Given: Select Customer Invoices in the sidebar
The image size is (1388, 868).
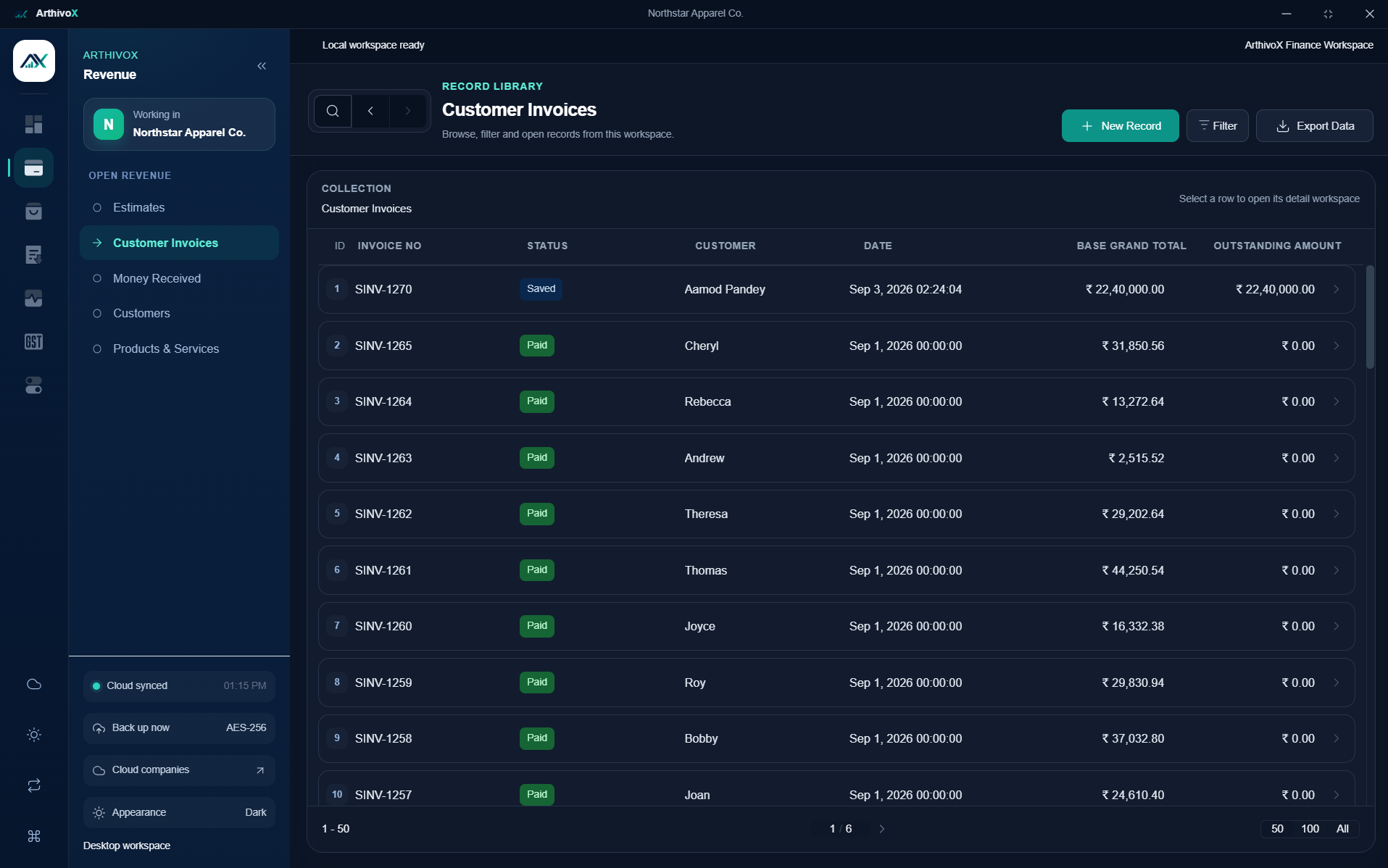Looking at the screenshot, I should coord(179,243).
